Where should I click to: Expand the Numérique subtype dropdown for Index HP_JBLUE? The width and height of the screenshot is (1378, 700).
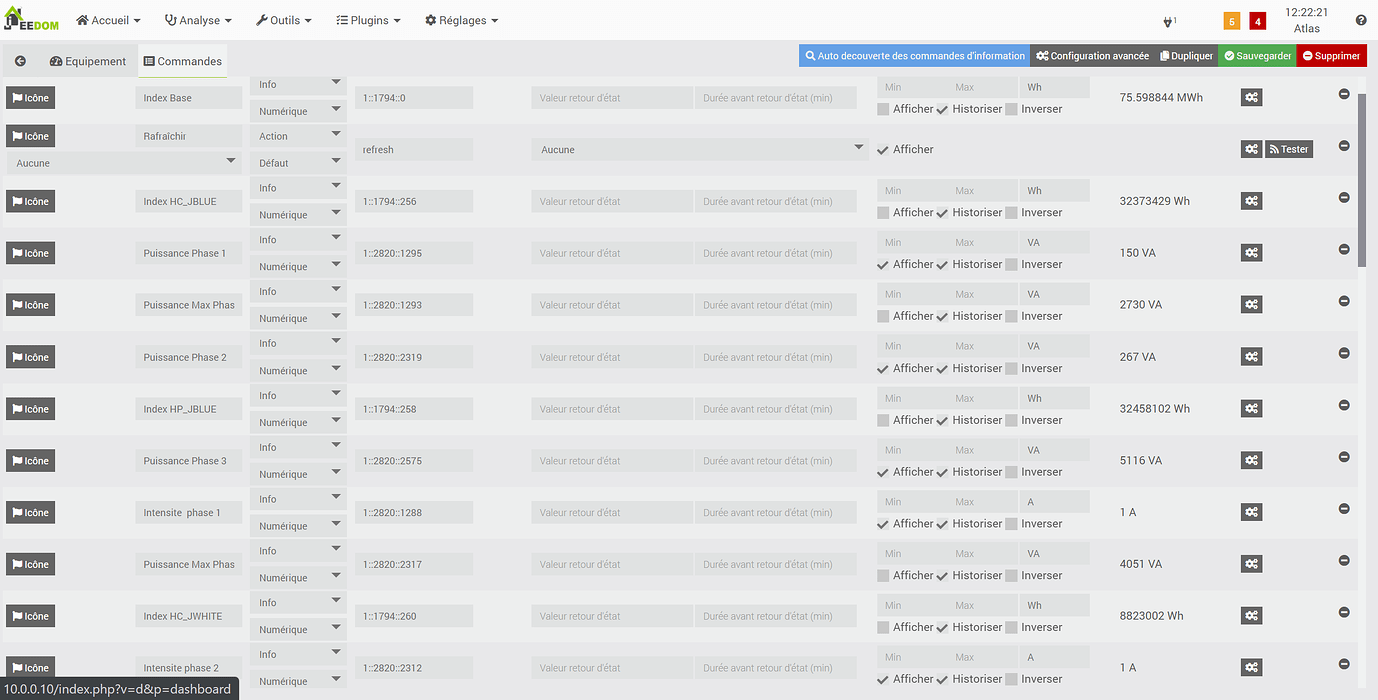tap(298, 422)
